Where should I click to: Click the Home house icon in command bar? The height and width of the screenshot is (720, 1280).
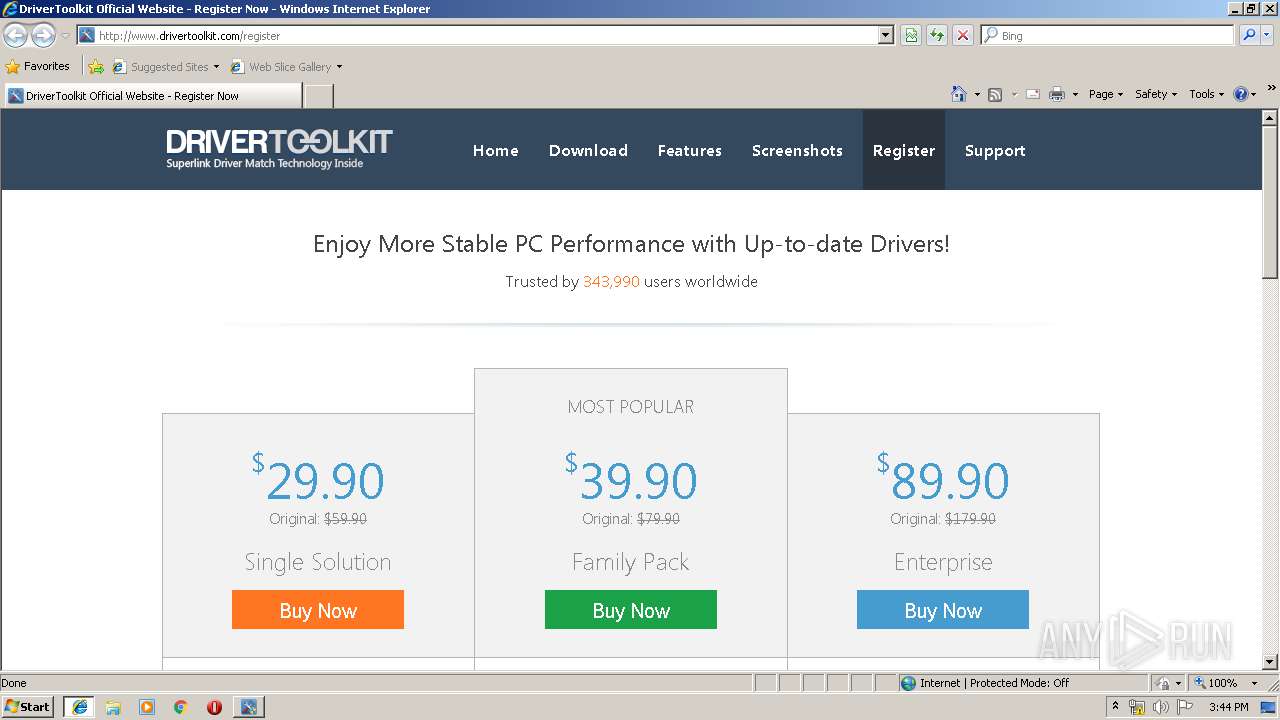point(958,94)
